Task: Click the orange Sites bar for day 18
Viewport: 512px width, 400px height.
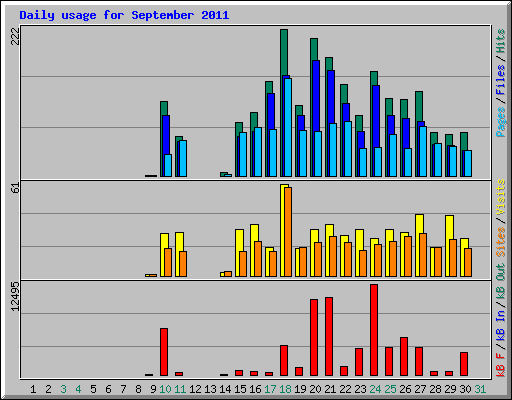Action: [288, 232]
